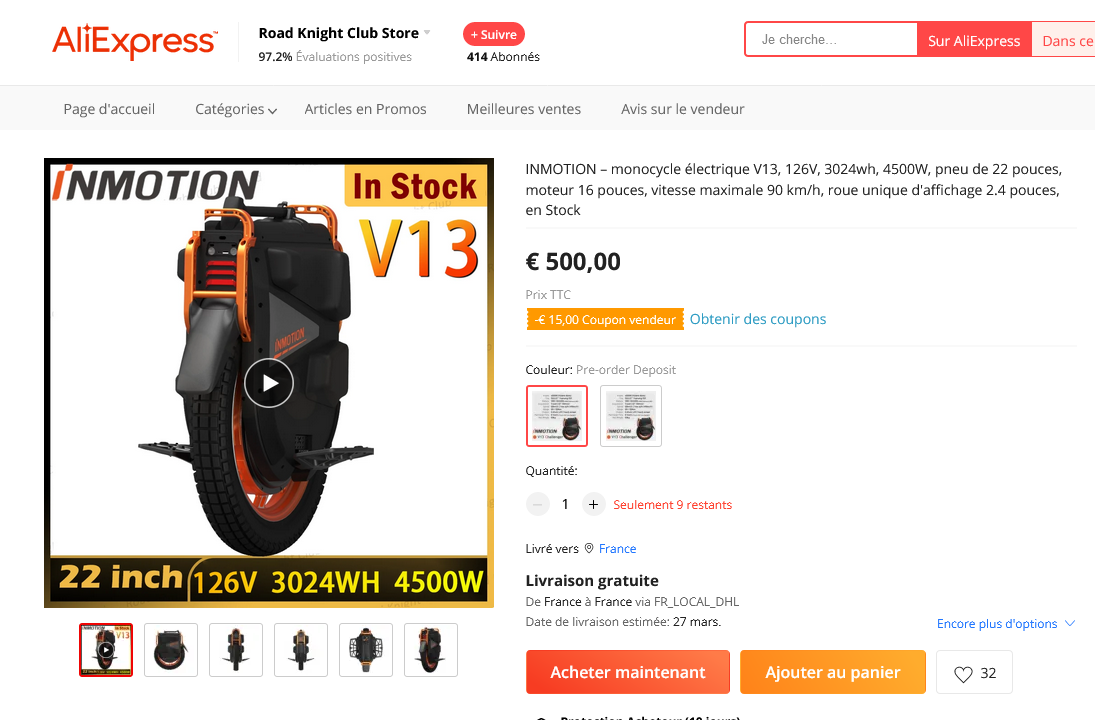Expand Road Knight Club Store dropdown arrow
This screenshot has width=1095, height=720.
(427, 33)
